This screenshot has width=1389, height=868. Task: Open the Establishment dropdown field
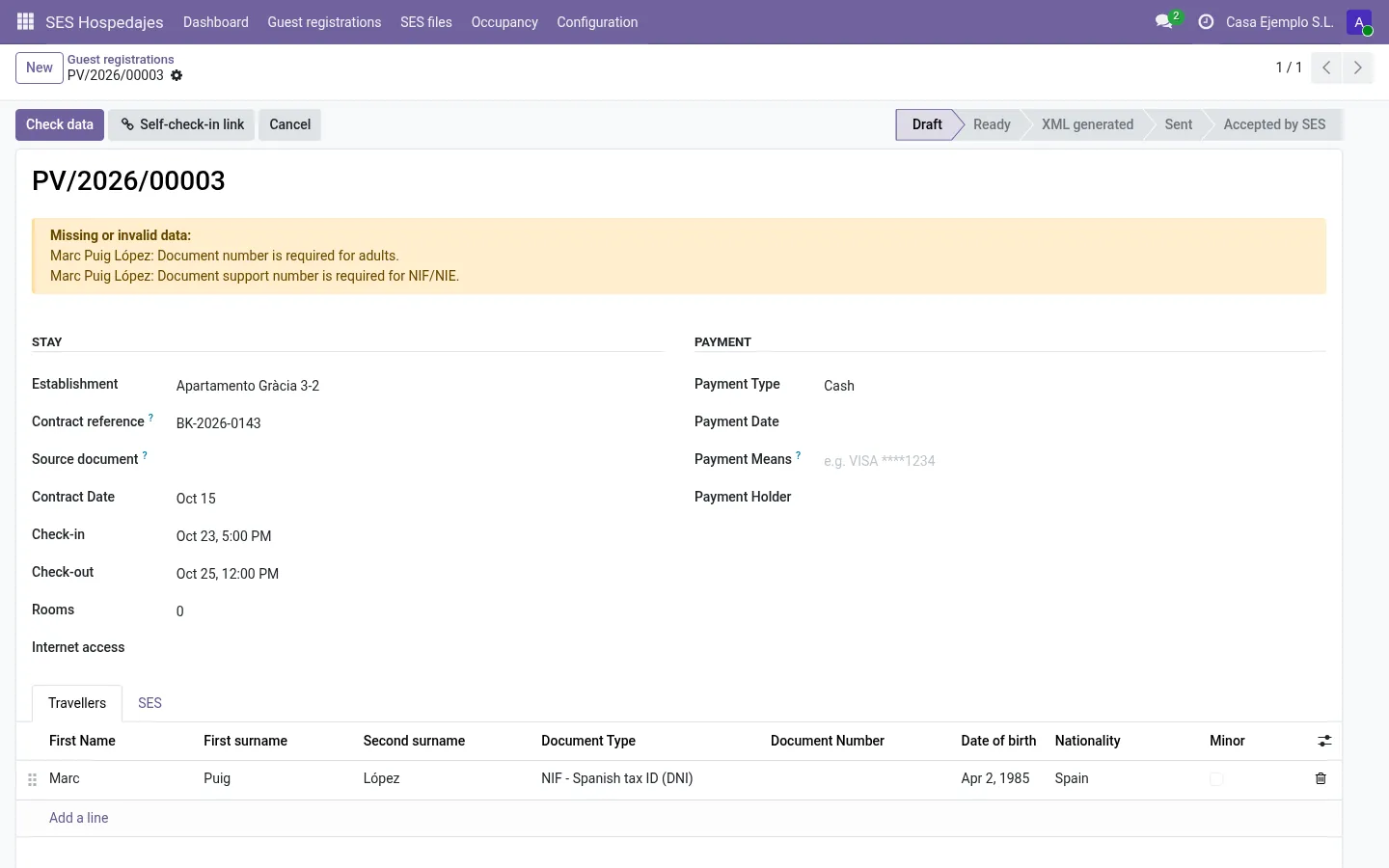tap(419, 386)
